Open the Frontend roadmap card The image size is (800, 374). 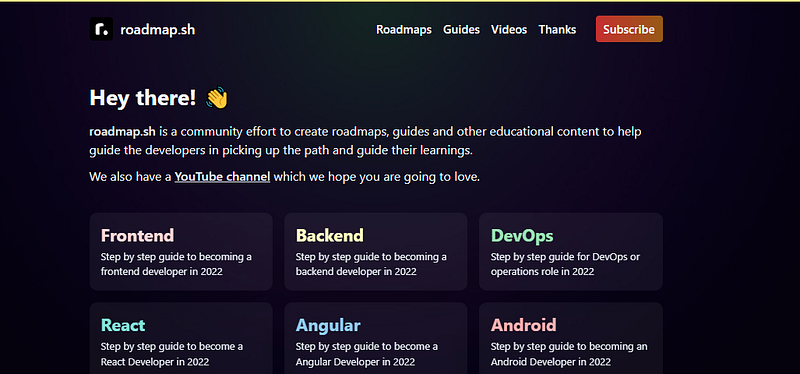click(x=181, y=252)
